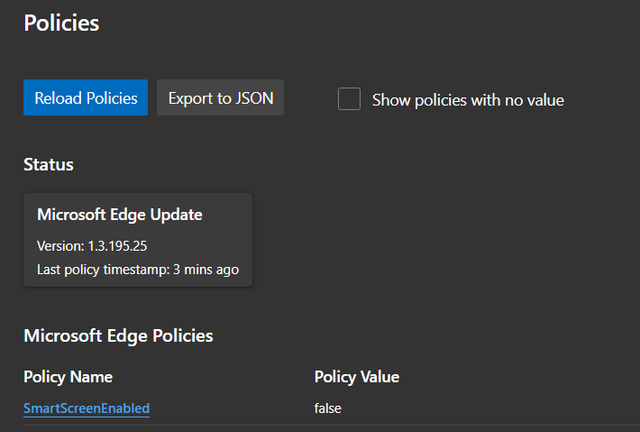Click the Policy Name column header
This screenshot has height=432, width=640.
[68, 377]
